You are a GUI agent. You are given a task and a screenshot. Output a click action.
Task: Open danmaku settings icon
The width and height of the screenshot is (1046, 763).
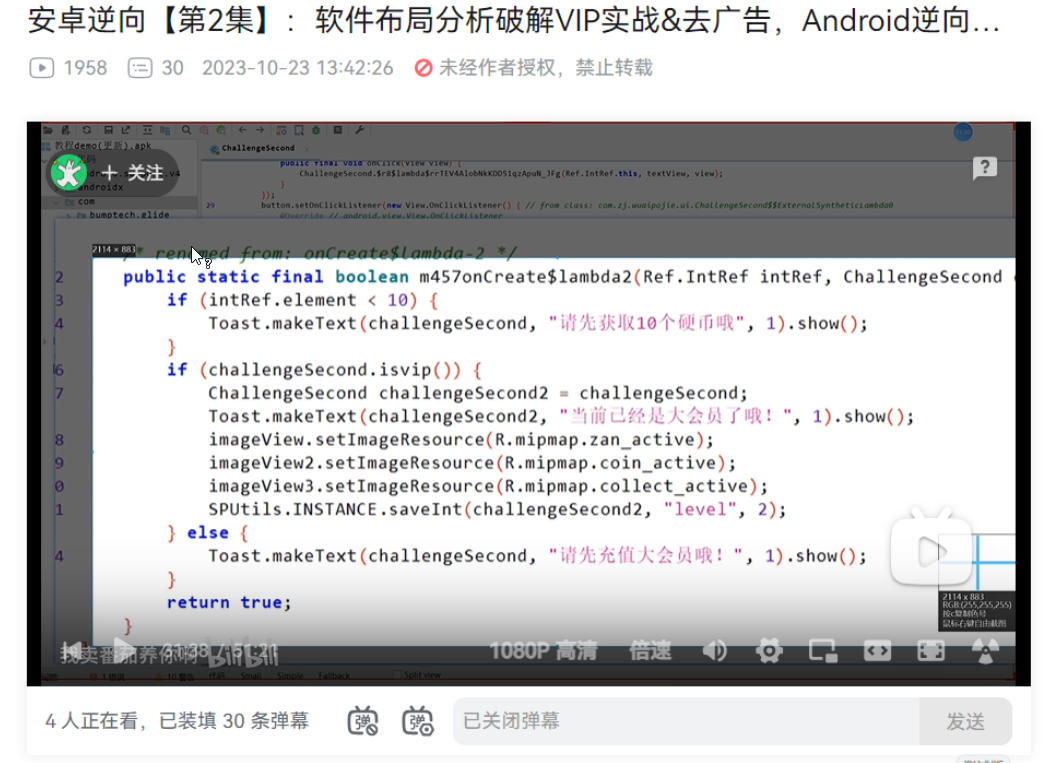tap(418, 721)
